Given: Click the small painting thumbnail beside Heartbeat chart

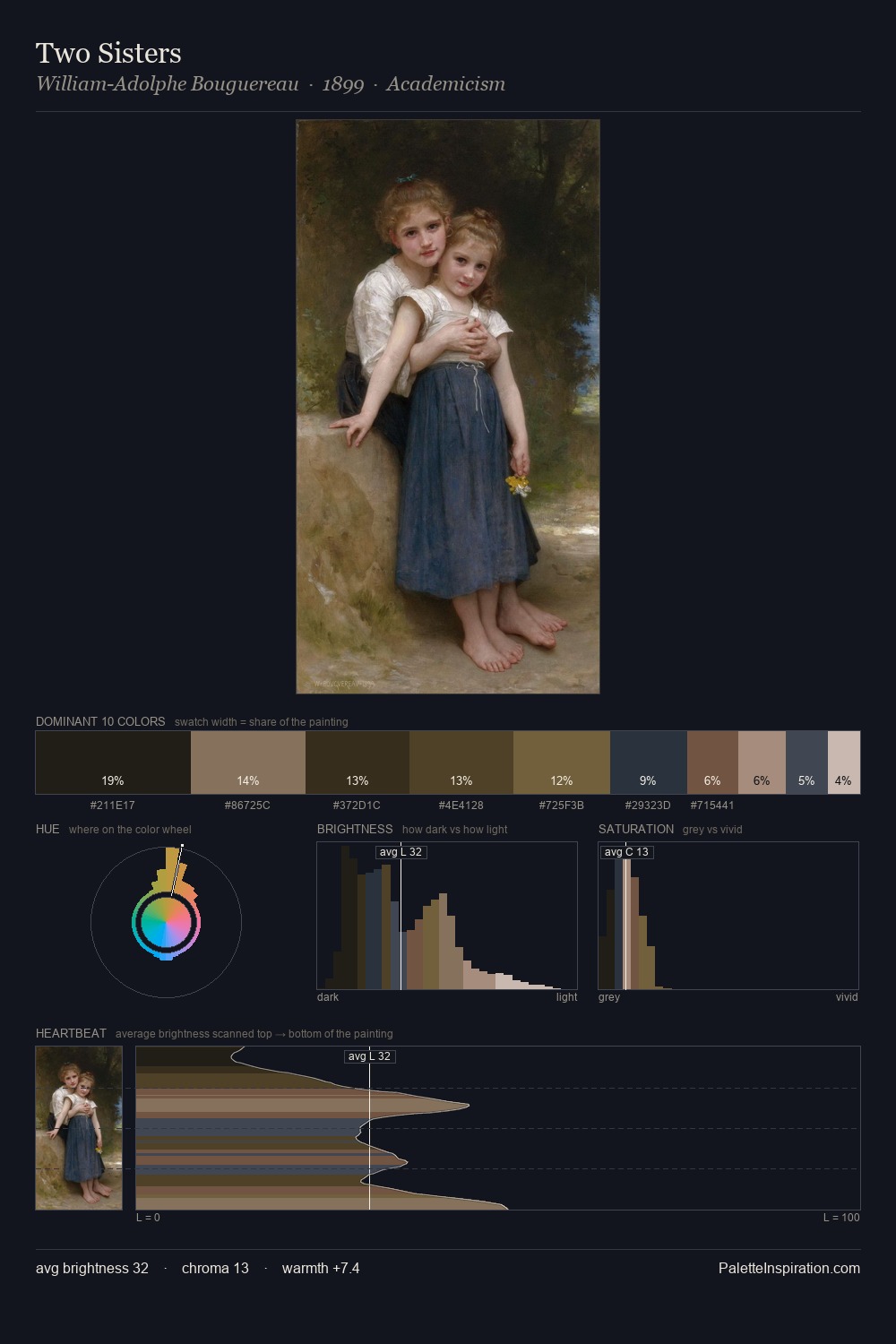Looking at the screenshot, I should pyautogui.click(x=79, y=1128).
